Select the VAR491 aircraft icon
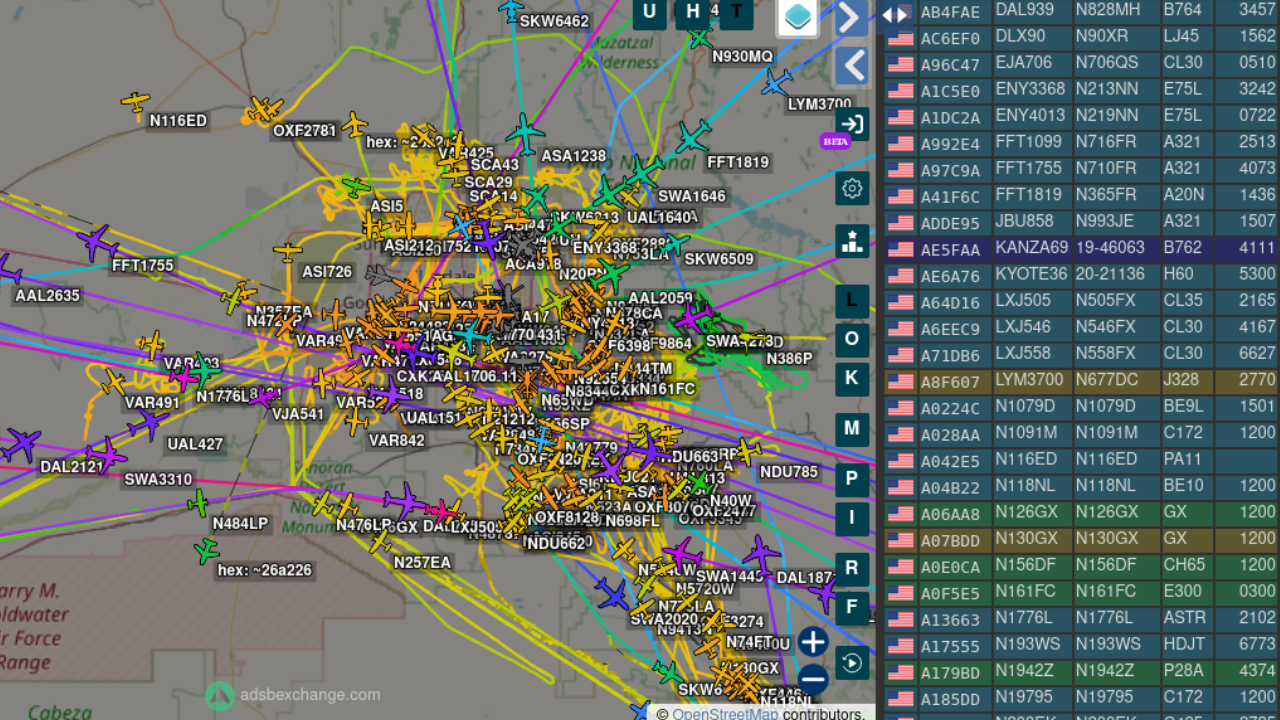This screenshot has height=720, width=1280. click(x=113, y=382)
